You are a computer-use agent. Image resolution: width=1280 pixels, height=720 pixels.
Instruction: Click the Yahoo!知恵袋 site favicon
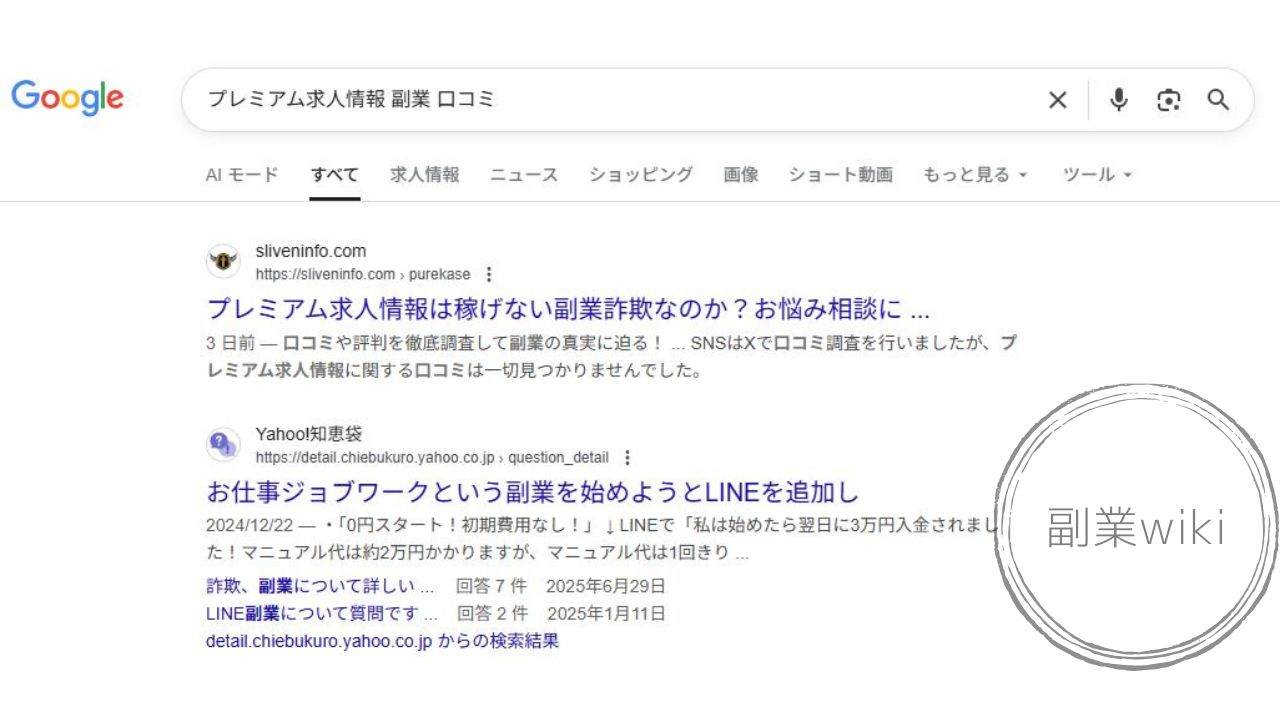(x=223, y=445)
